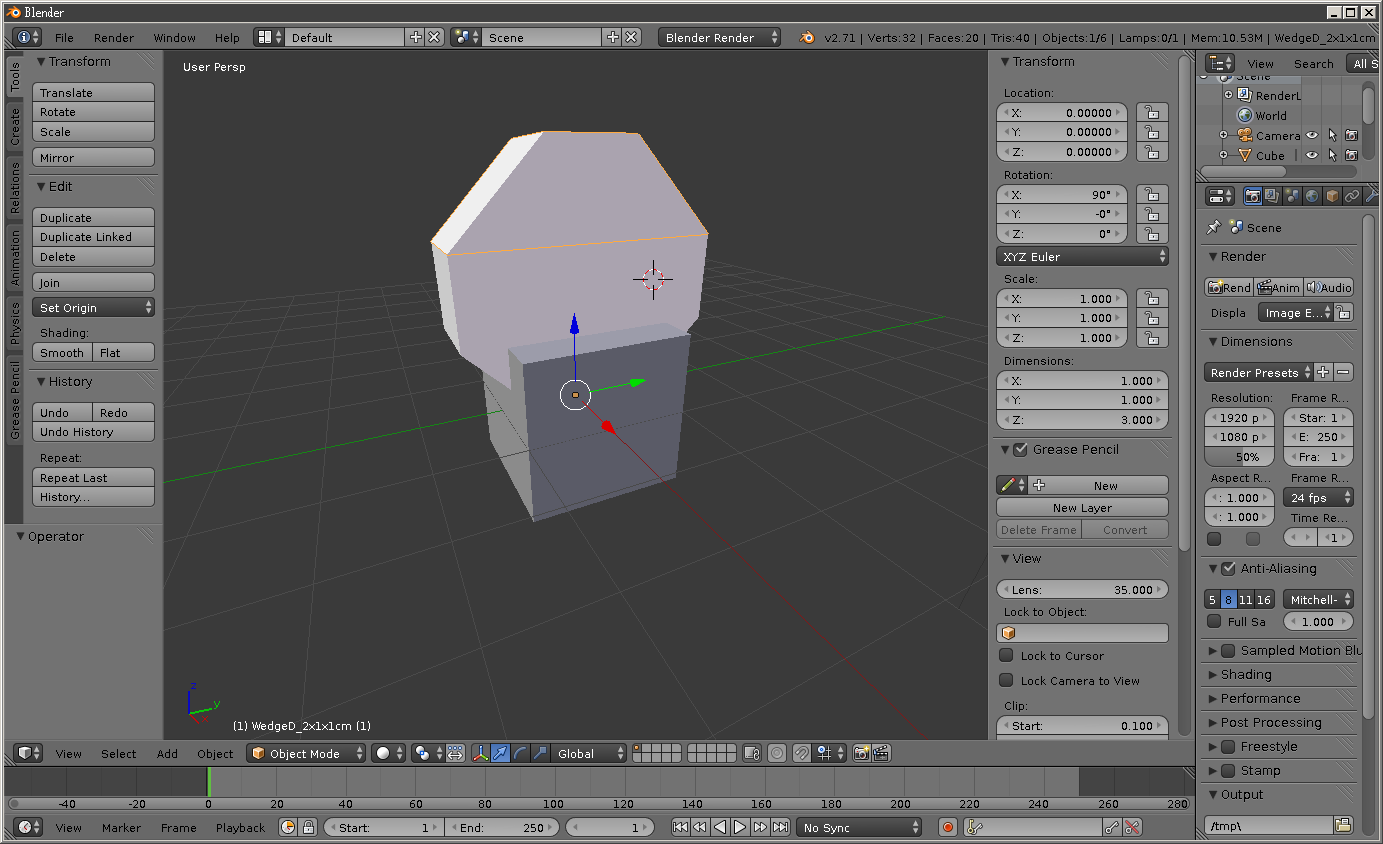Adjust the resolution 50% percentage slider

(x=1238, y=457)
